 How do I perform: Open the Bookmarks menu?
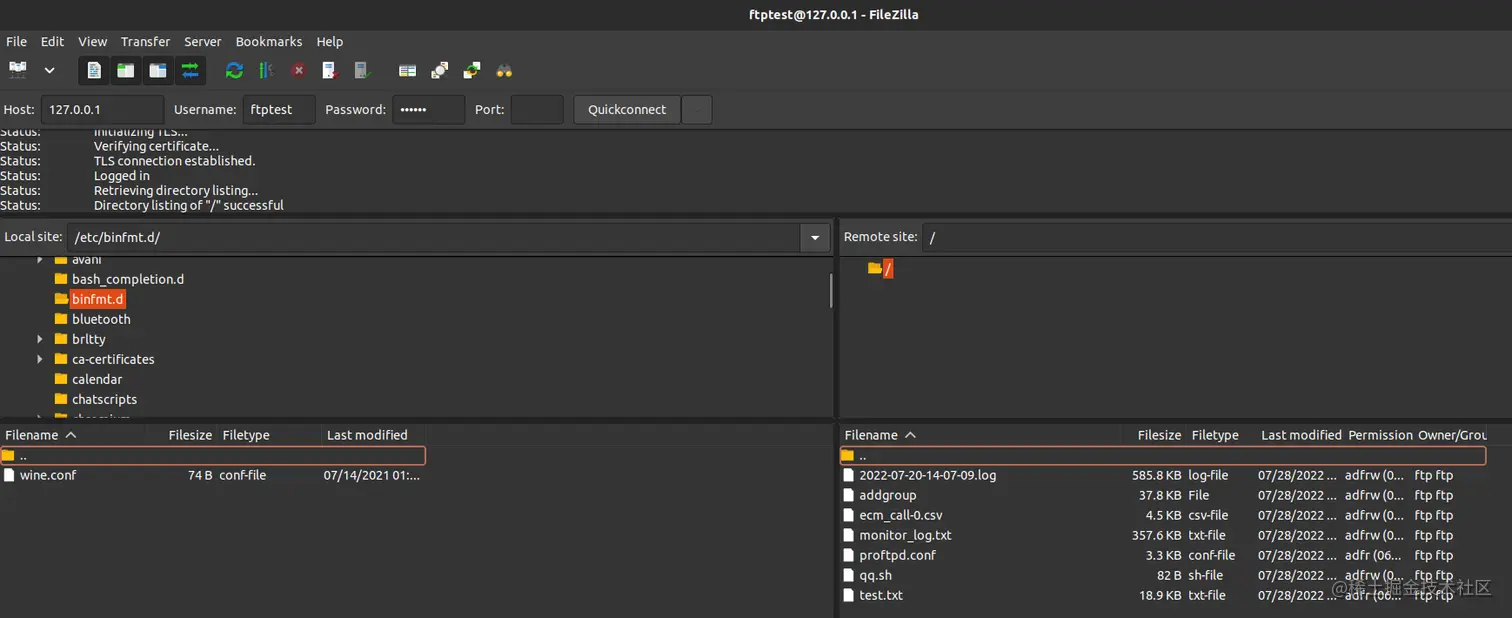tap(268, 41)
